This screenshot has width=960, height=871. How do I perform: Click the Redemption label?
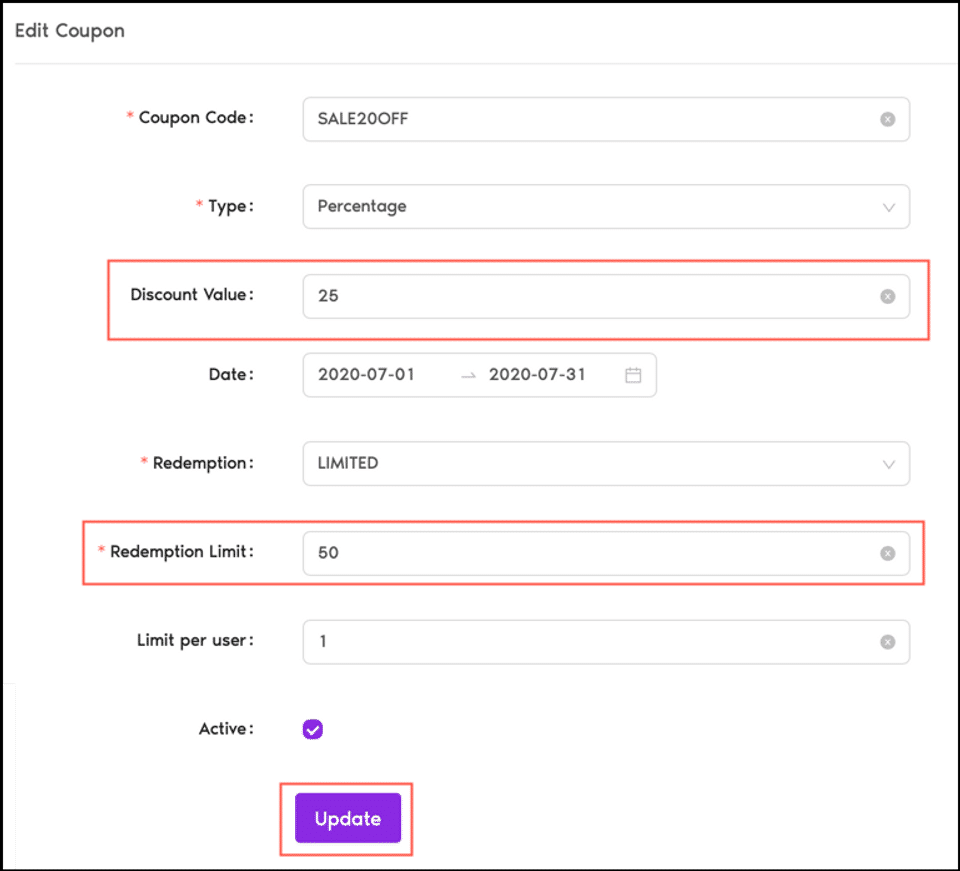click(x=203, y=463)
